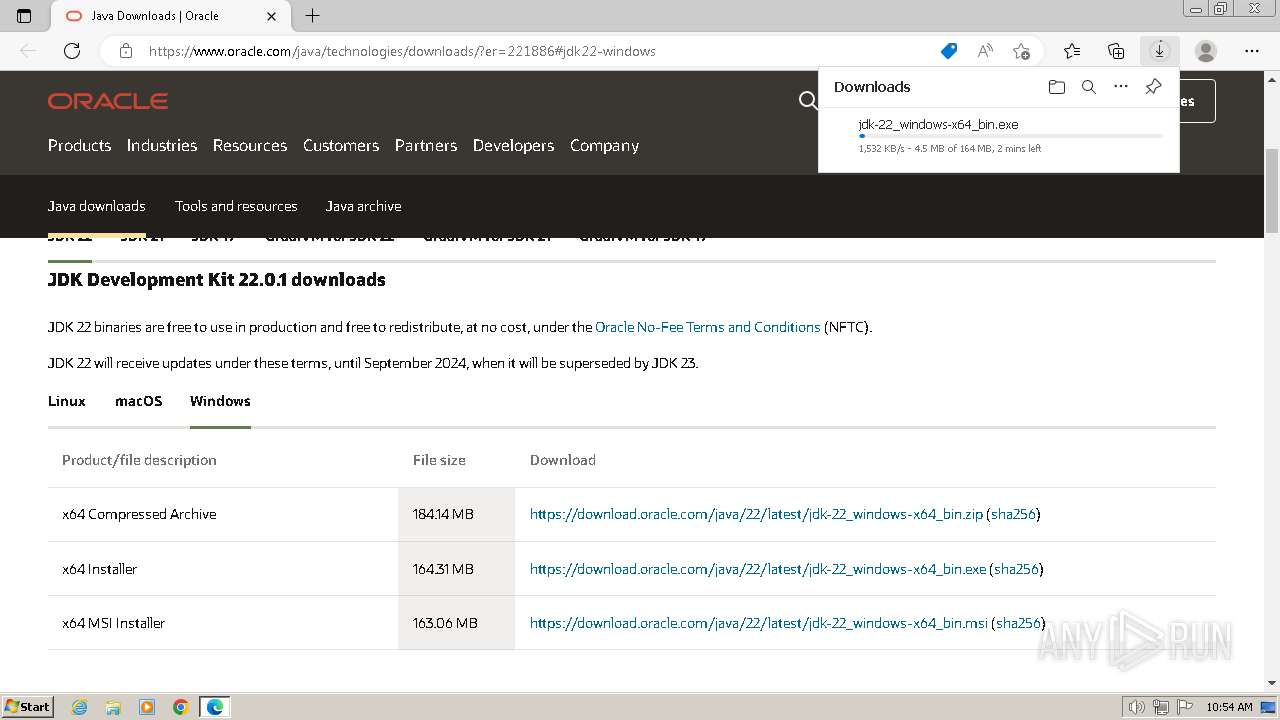Pin the Downloads panel

click(1153, 87)
